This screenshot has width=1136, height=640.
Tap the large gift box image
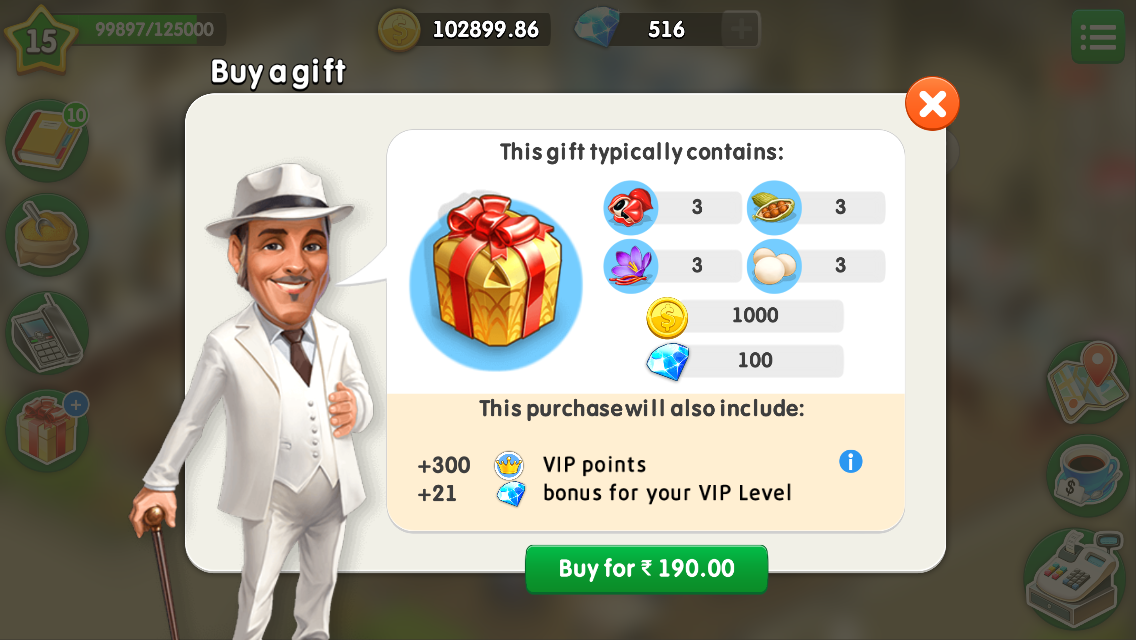(496, 279)
